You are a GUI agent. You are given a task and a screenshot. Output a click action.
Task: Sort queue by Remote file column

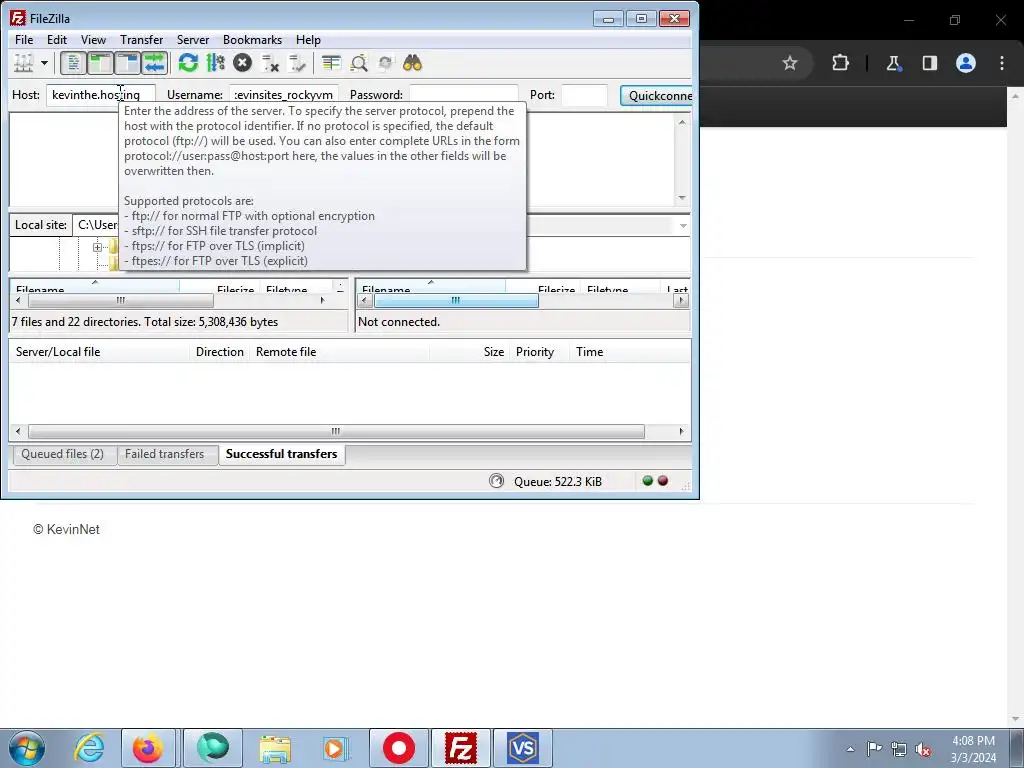coord(340,352)
